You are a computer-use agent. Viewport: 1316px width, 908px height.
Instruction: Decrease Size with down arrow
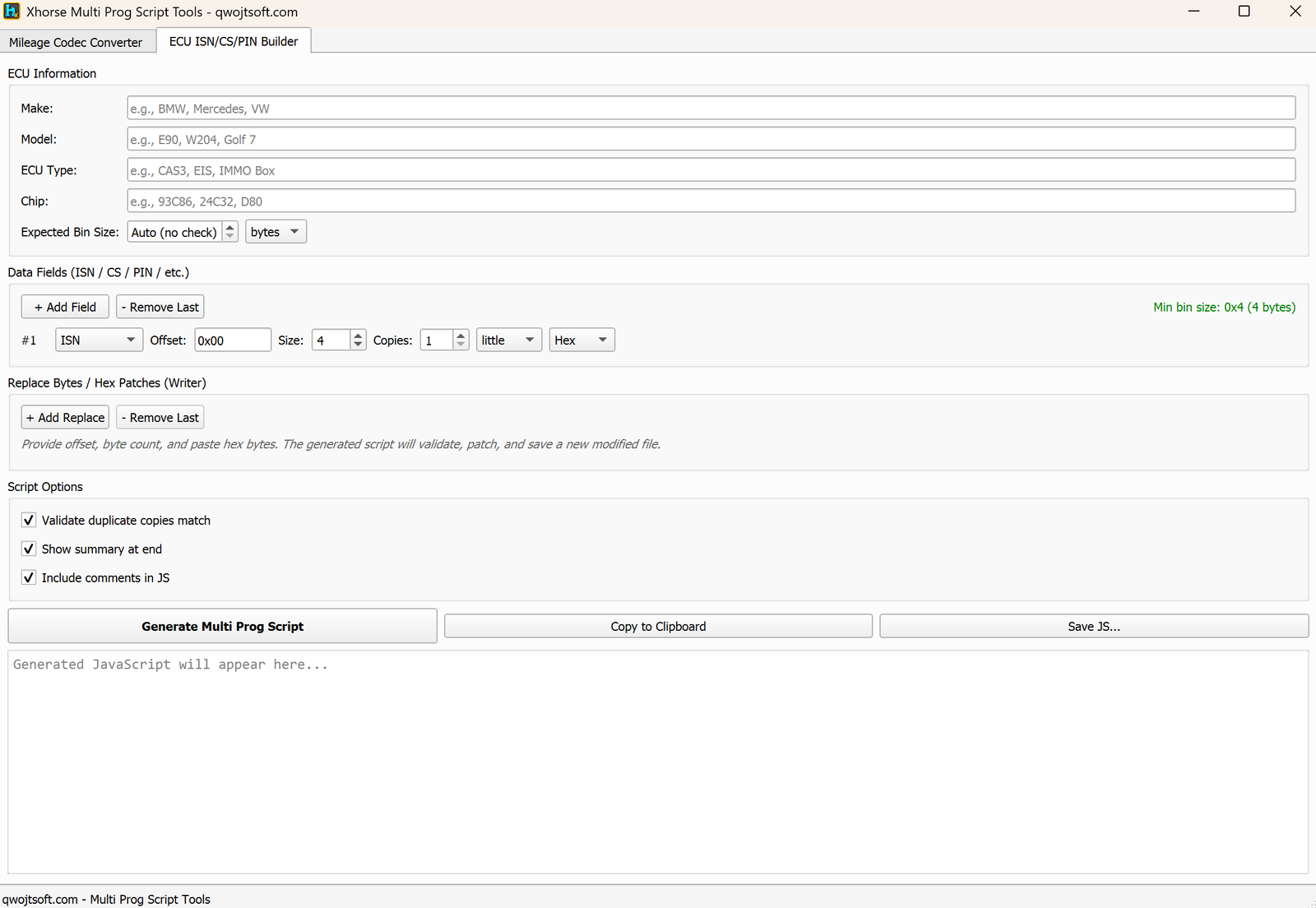[x=358, y=345]
